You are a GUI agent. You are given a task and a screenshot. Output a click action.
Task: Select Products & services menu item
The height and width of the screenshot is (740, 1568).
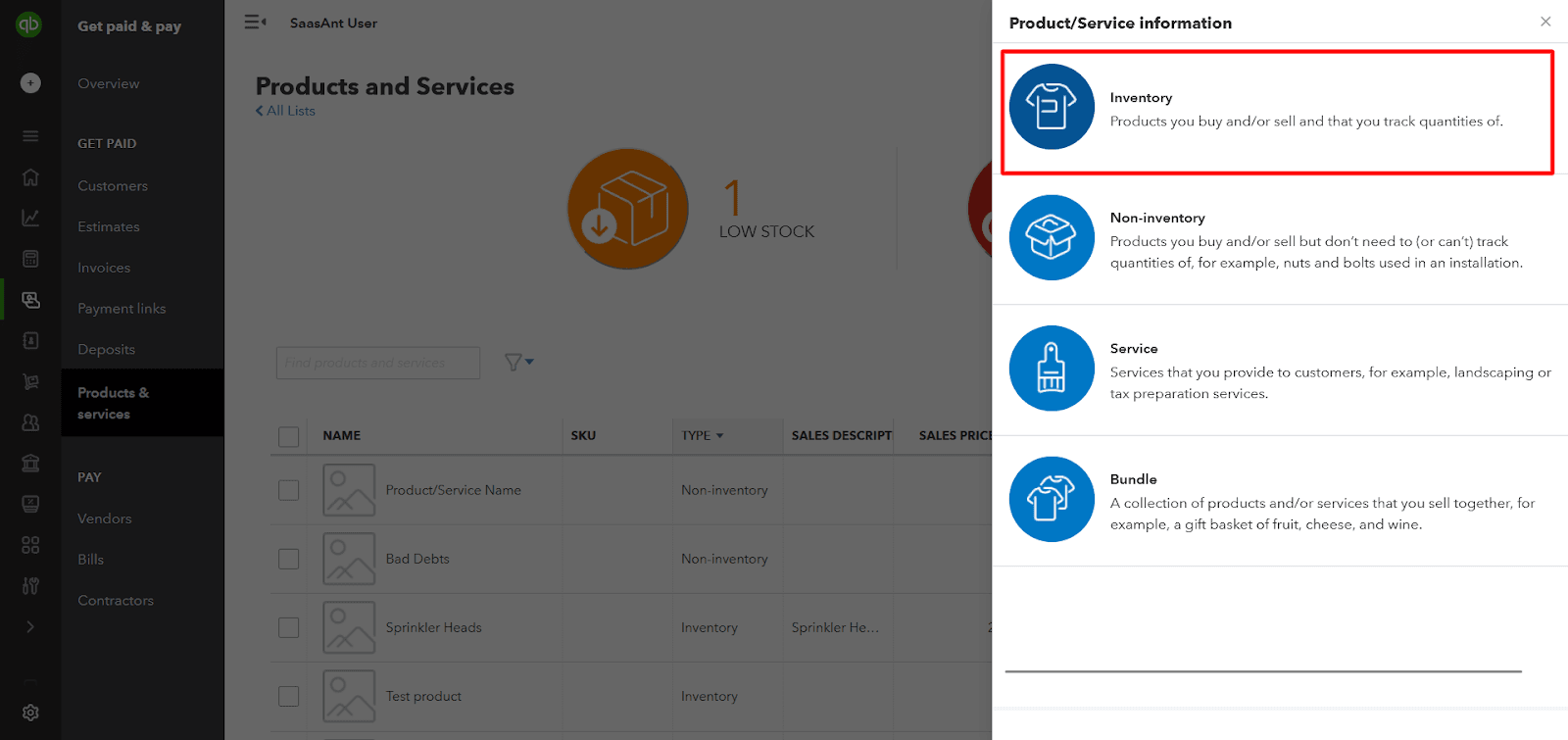(143, 403)
